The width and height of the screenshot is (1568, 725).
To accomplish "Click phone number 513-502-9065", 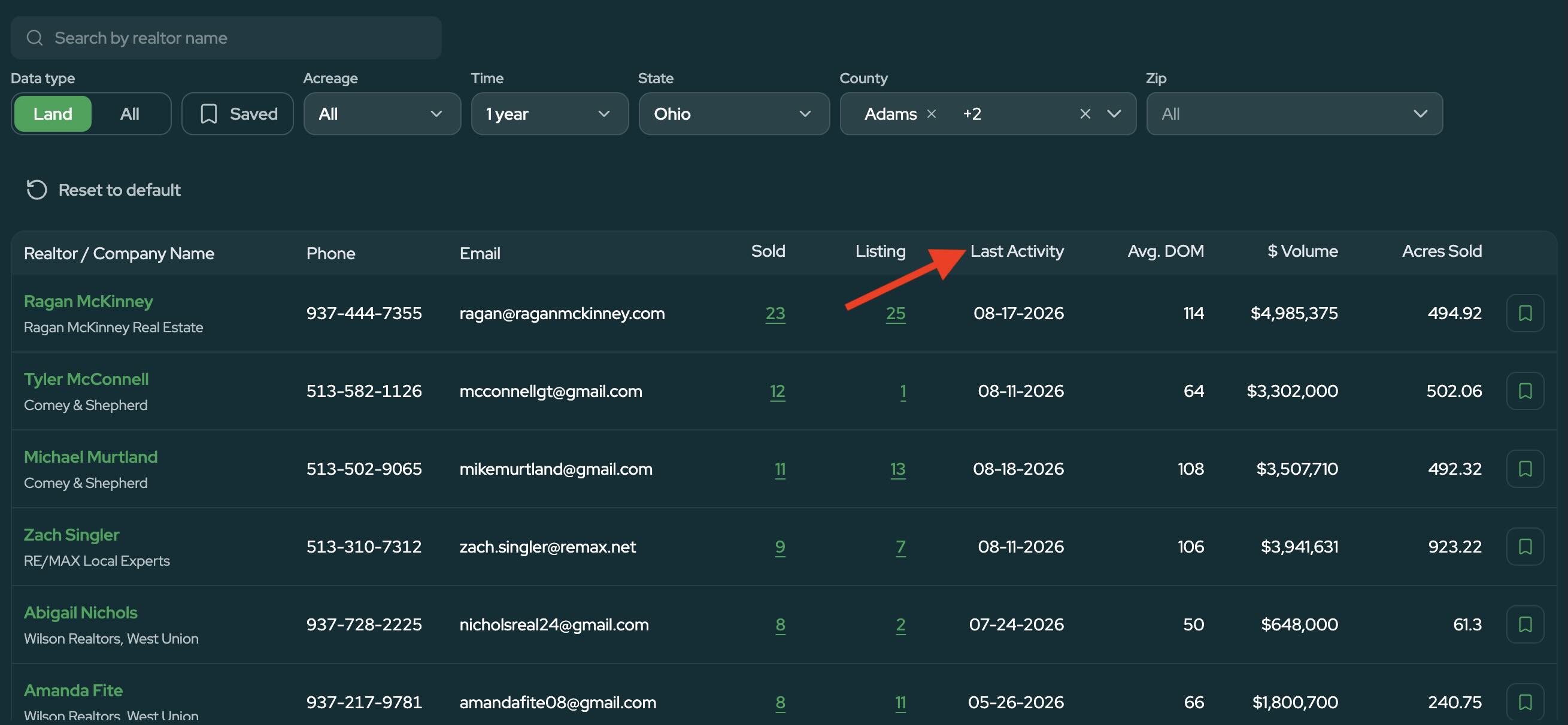I will pos(364,469).
